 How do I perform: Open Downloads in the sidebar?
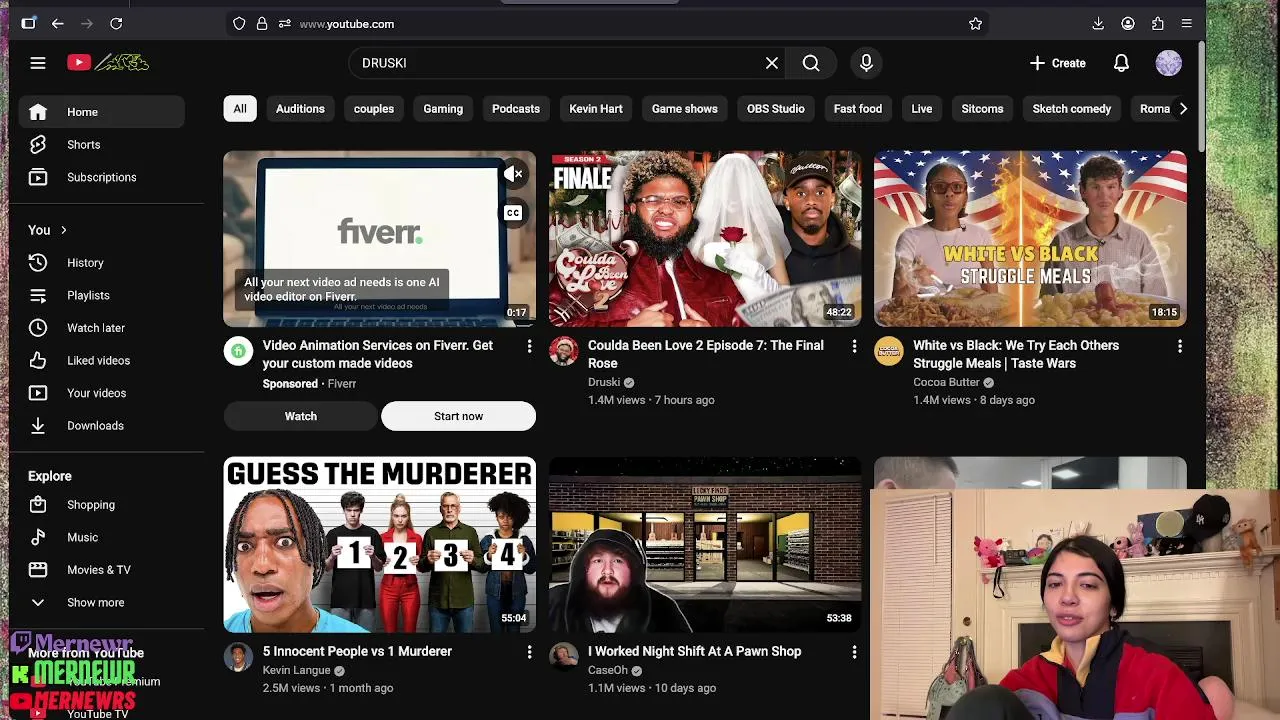tap(101, 426)
